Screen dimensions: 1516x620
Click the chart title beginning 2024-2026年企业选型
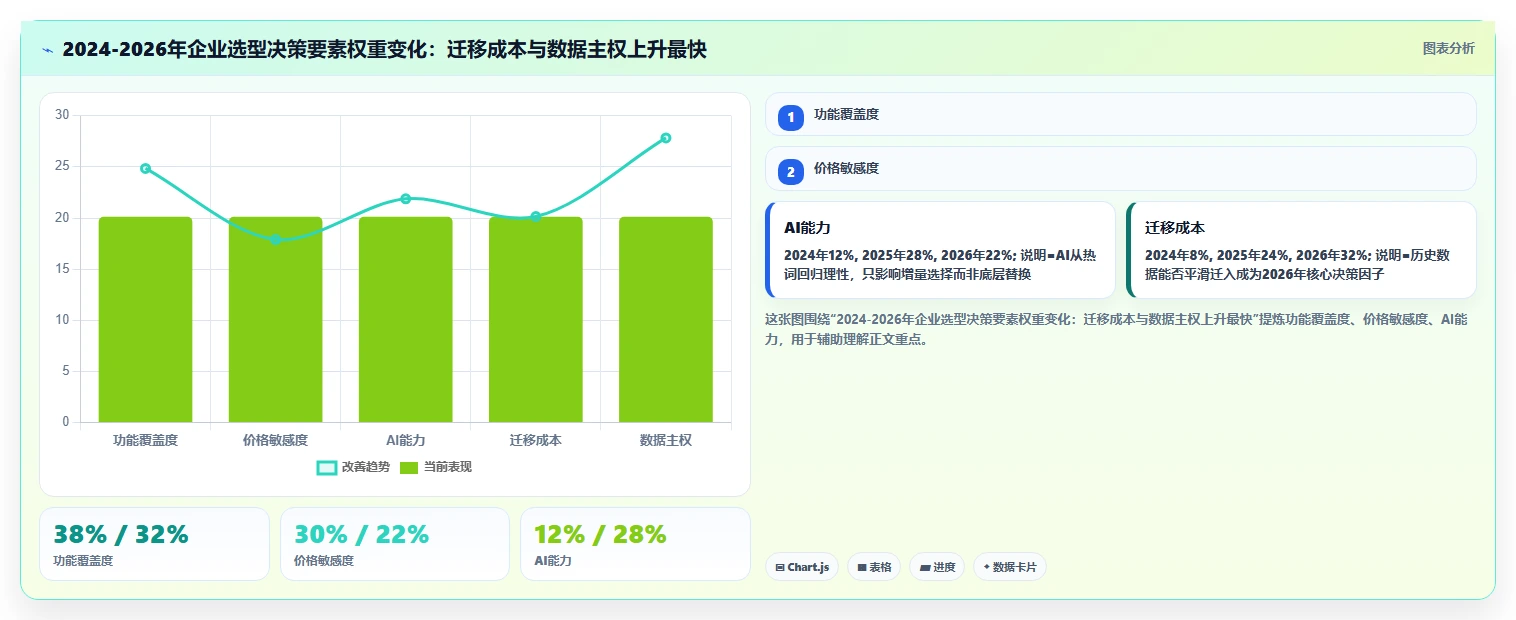[x=385, y=49]
